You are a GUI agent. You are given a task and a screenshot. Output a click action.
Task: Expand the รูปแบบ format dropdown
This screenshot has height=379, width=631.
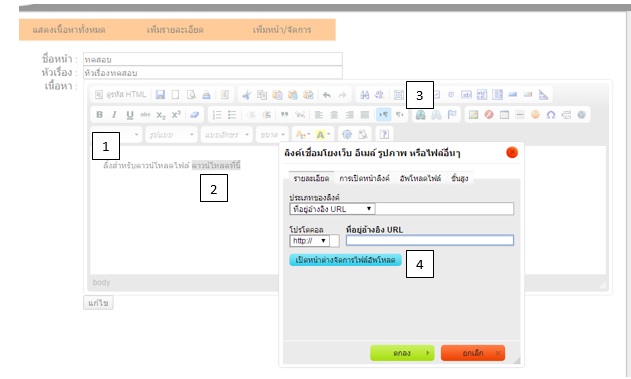tap(172, 134)
